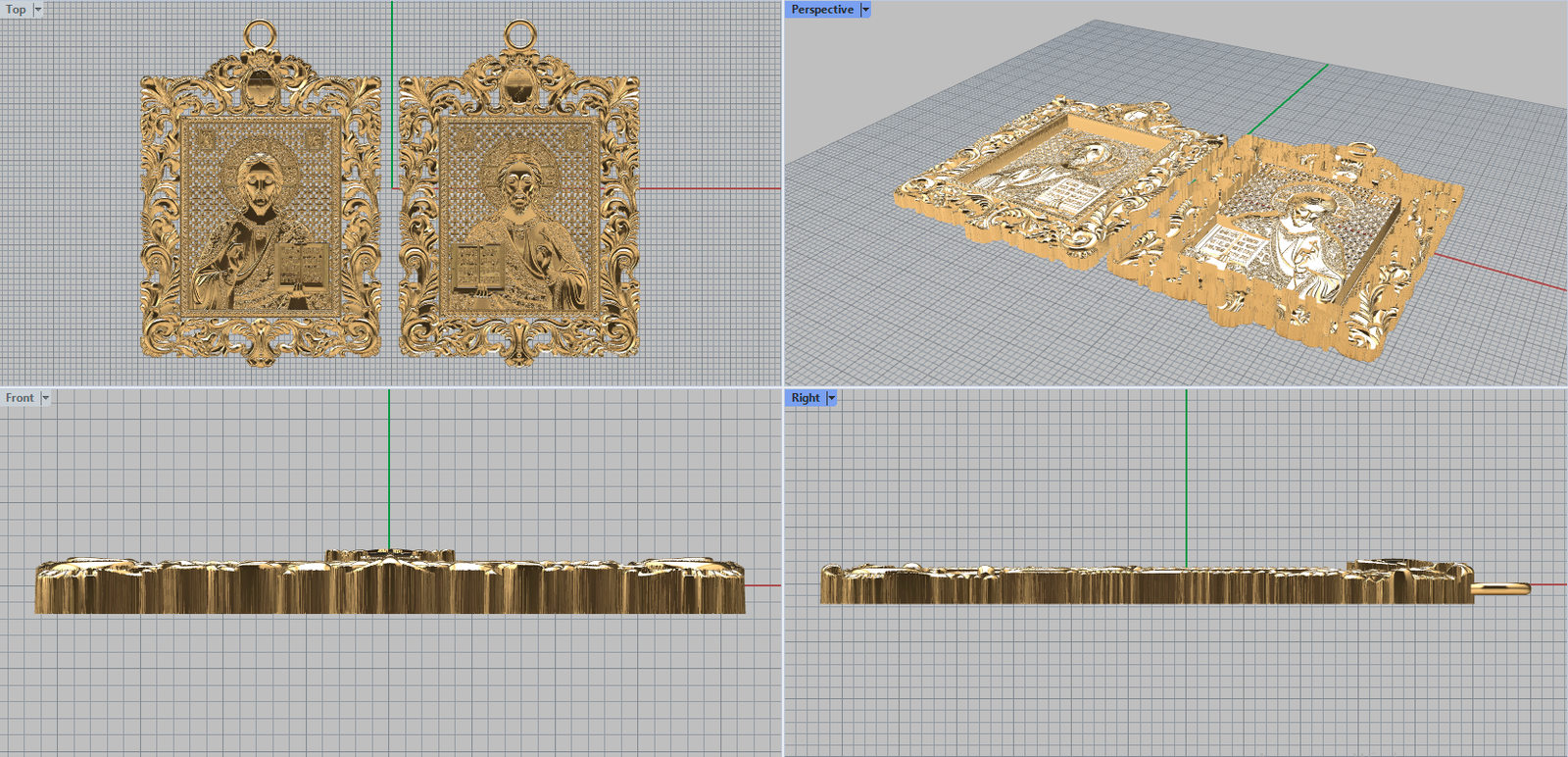Click the book on right icon in Top view
Image resolution: width=1568 pixels, height=757 pixels.
[x=479, y=266]
